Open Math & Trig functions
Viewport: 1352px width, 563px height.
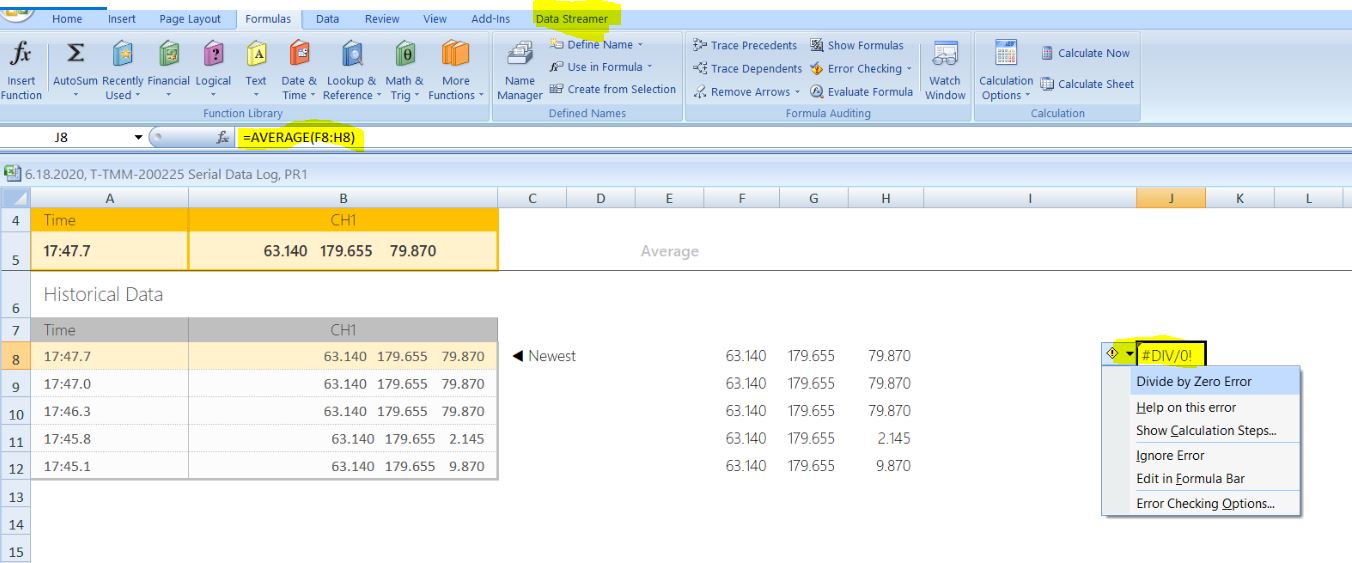[x=405, y=70]
